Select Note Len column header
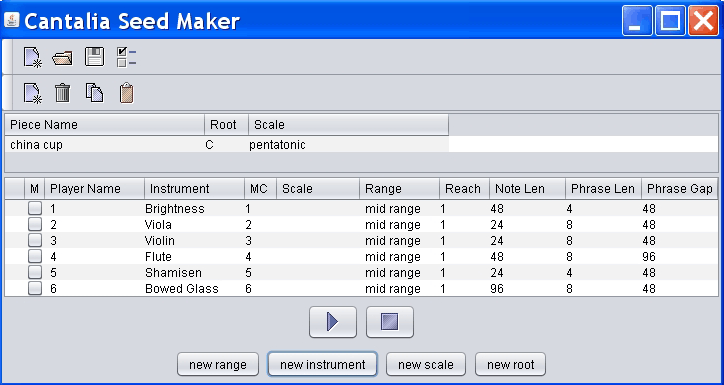 coord(528,189)
